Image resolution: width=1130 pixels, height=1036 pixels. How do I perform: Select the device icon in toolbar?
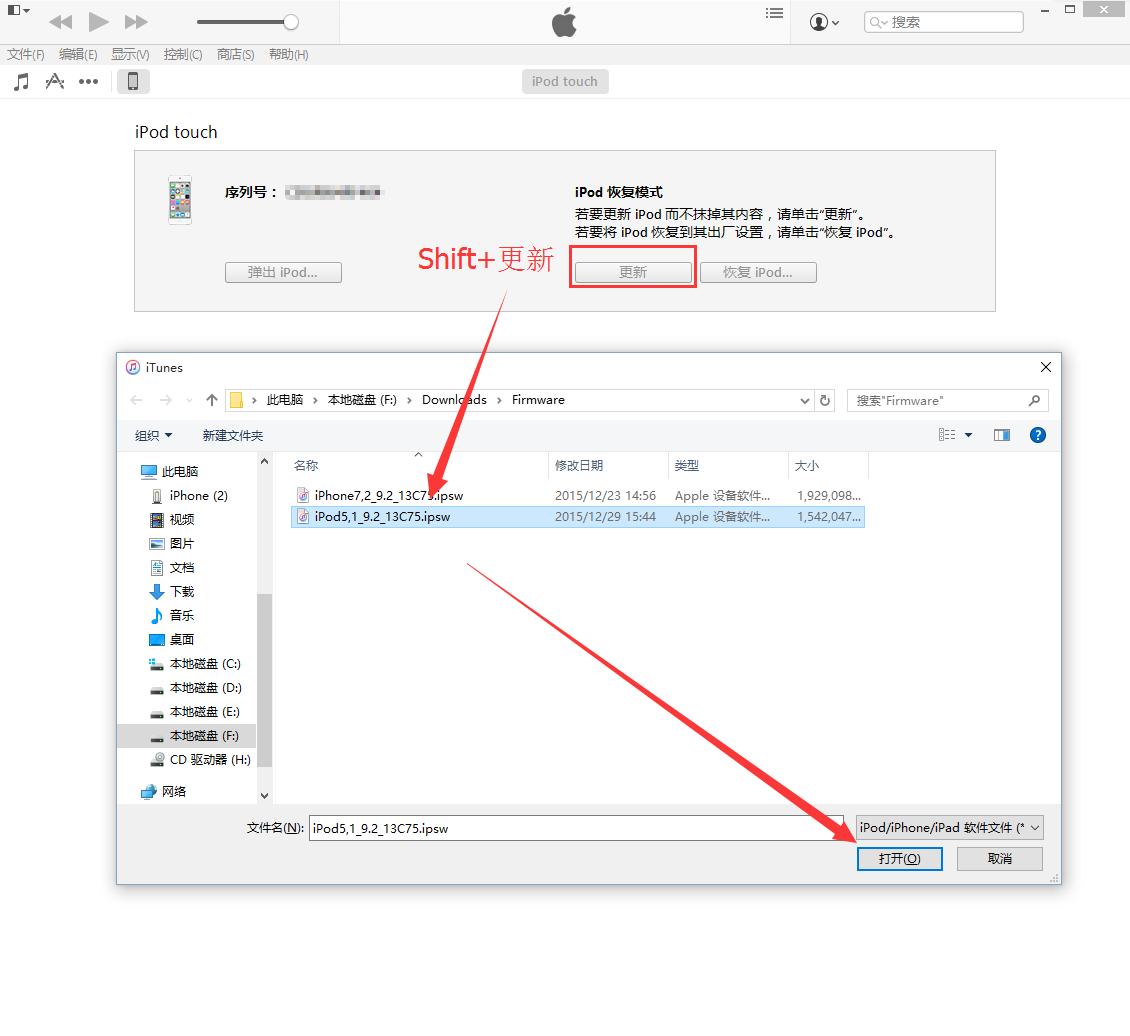[133, 81]
